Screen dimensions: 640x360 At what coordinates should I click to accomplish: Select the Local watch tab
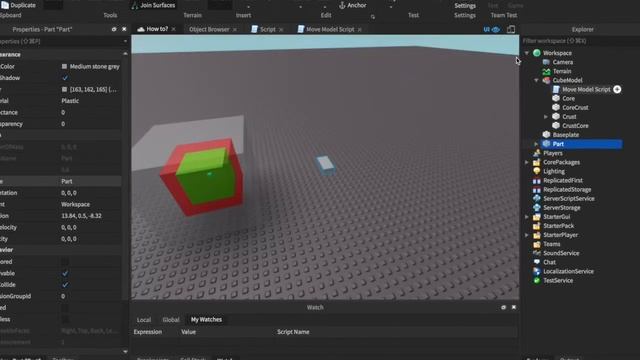point(144,320)
